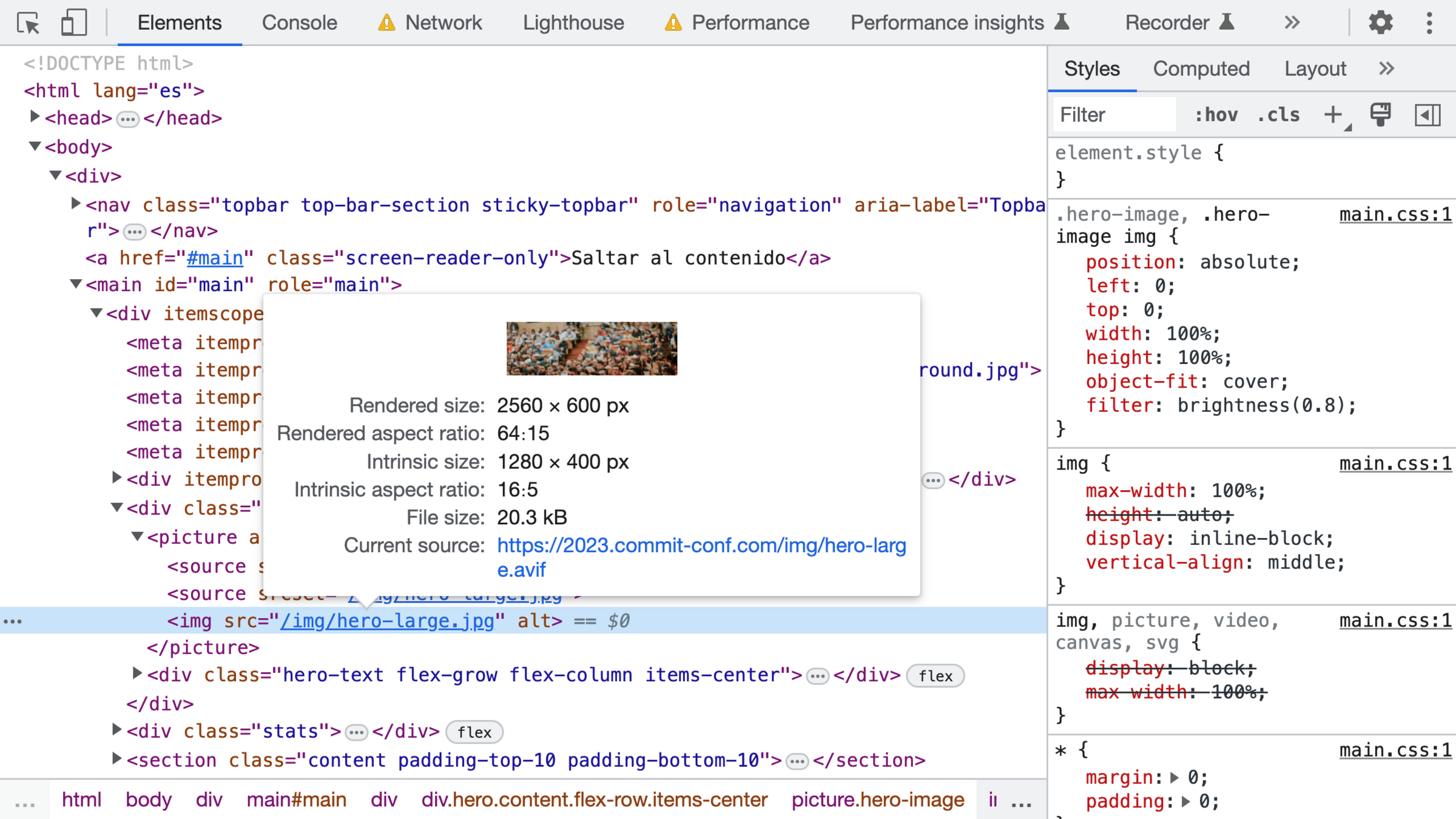Expand the margin shorthand property triangle
The height and width of the screenshot is (819, 1456).
coord(1175,777)
